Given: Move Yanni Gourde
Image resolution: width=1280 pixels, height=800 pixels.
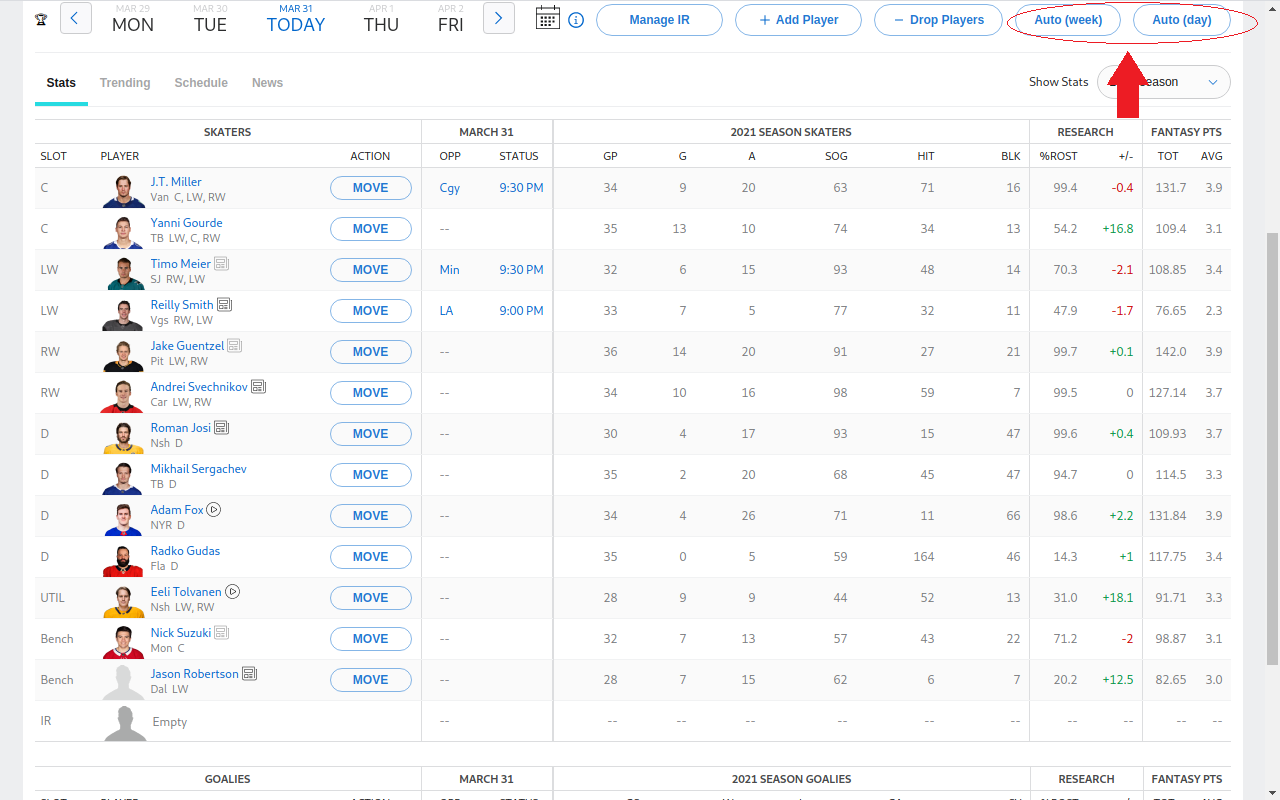Looking at the screenshot, I should click(x=371, y=229).
